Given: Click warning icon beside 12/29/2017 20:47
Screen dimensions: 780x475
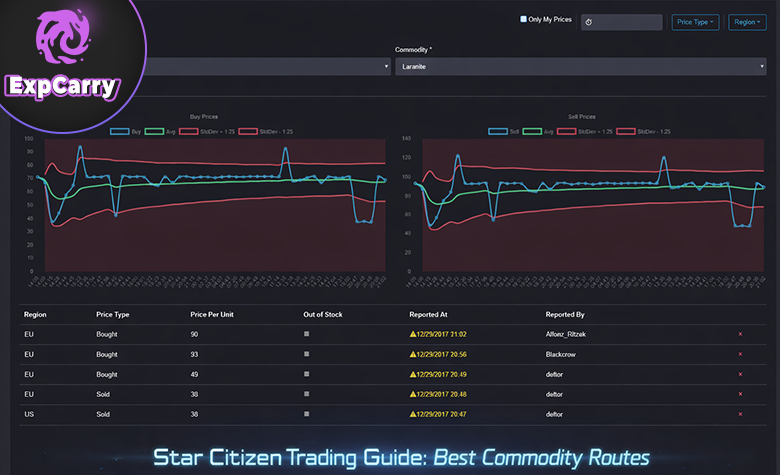Looking at the screenshot, I should click(x=413, y=414).
